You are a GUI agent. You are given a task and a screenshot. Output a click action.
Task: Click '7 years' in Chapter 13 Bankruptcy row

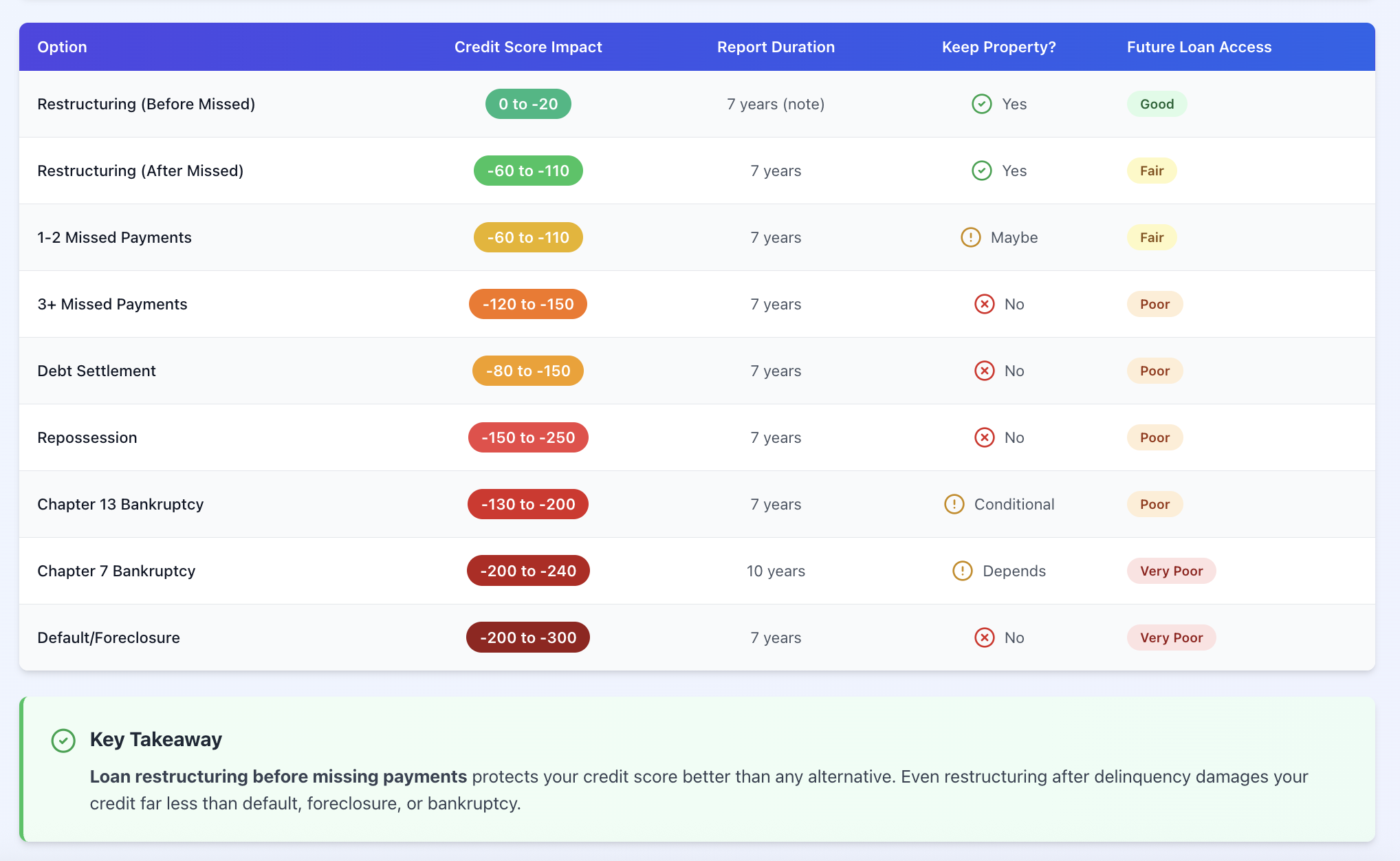(776, 504)
